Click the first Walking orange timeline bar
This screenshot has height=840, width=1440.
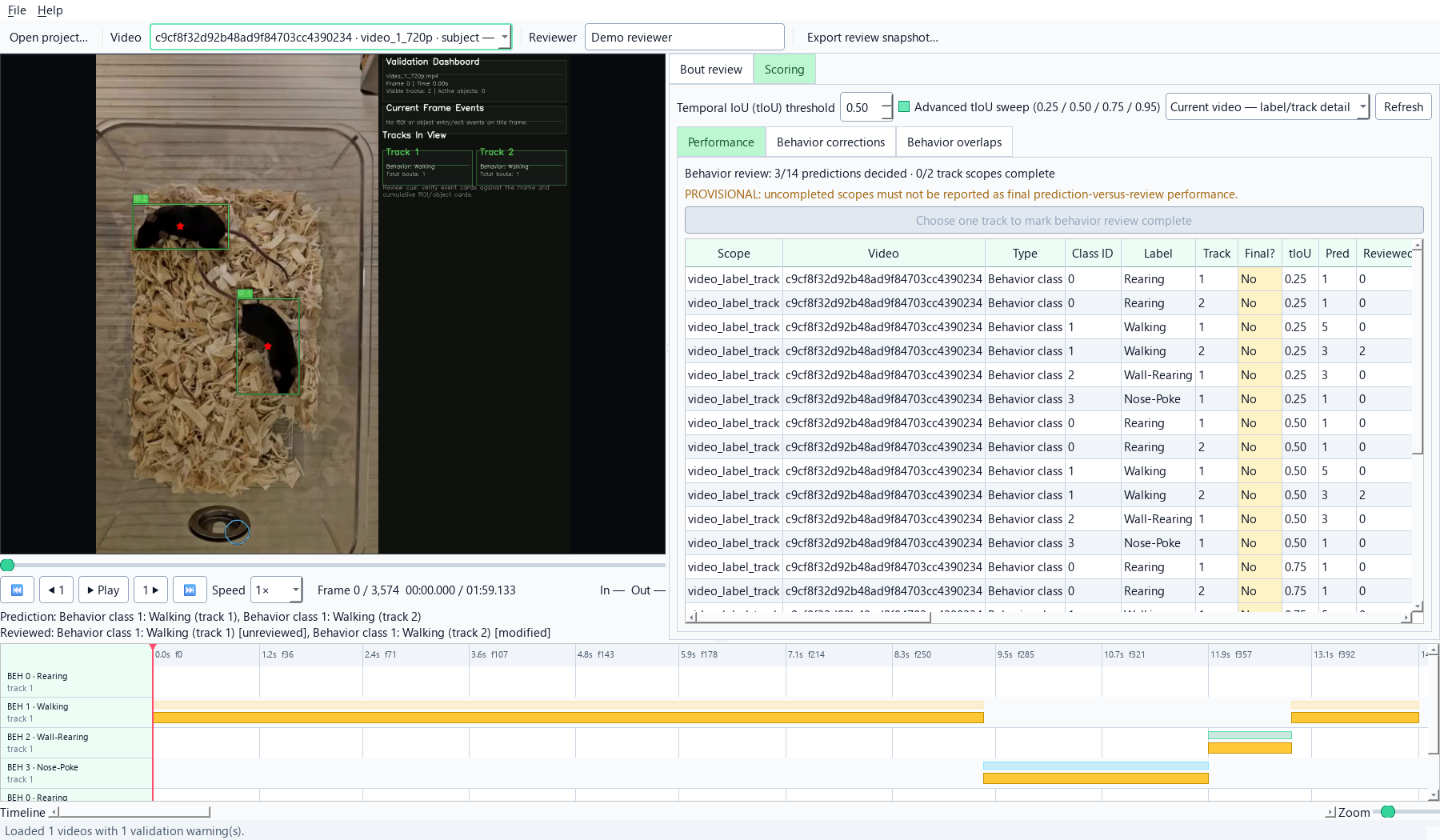(568, 717)
